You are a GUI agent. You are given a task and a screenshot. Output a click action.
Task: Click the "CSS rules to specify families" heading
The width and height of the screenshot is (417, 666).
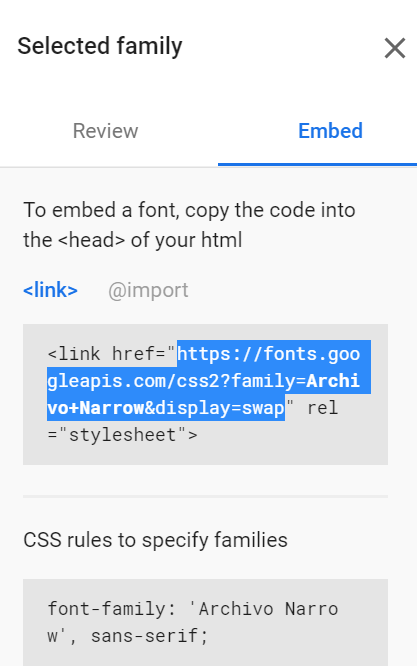pos(155,540)
